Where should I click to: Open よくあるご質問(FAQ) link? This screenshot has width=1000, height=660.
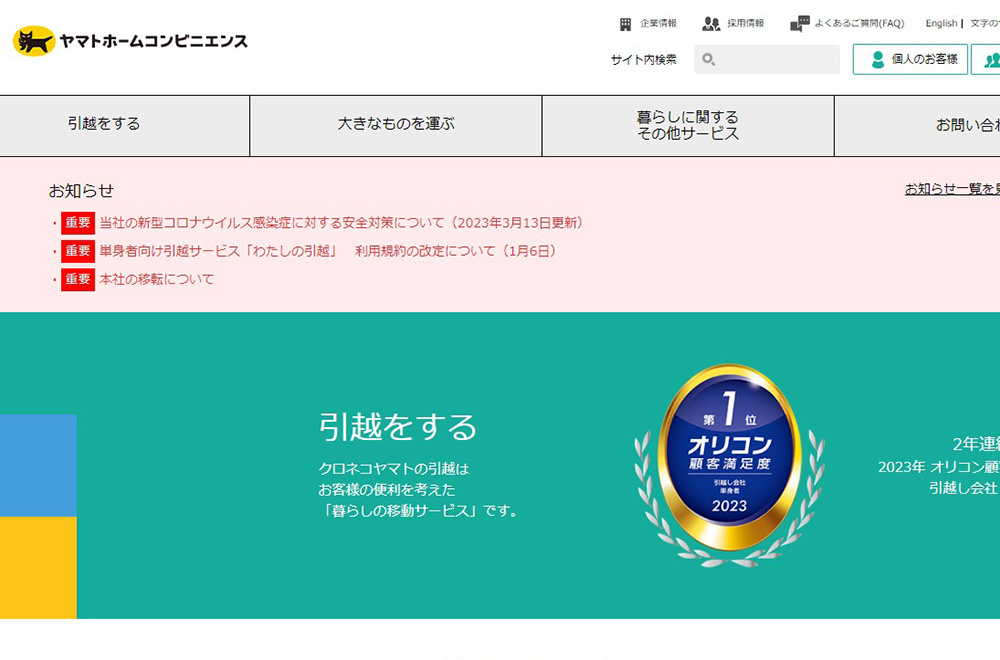pyautogui.click(x=859, y=24)
